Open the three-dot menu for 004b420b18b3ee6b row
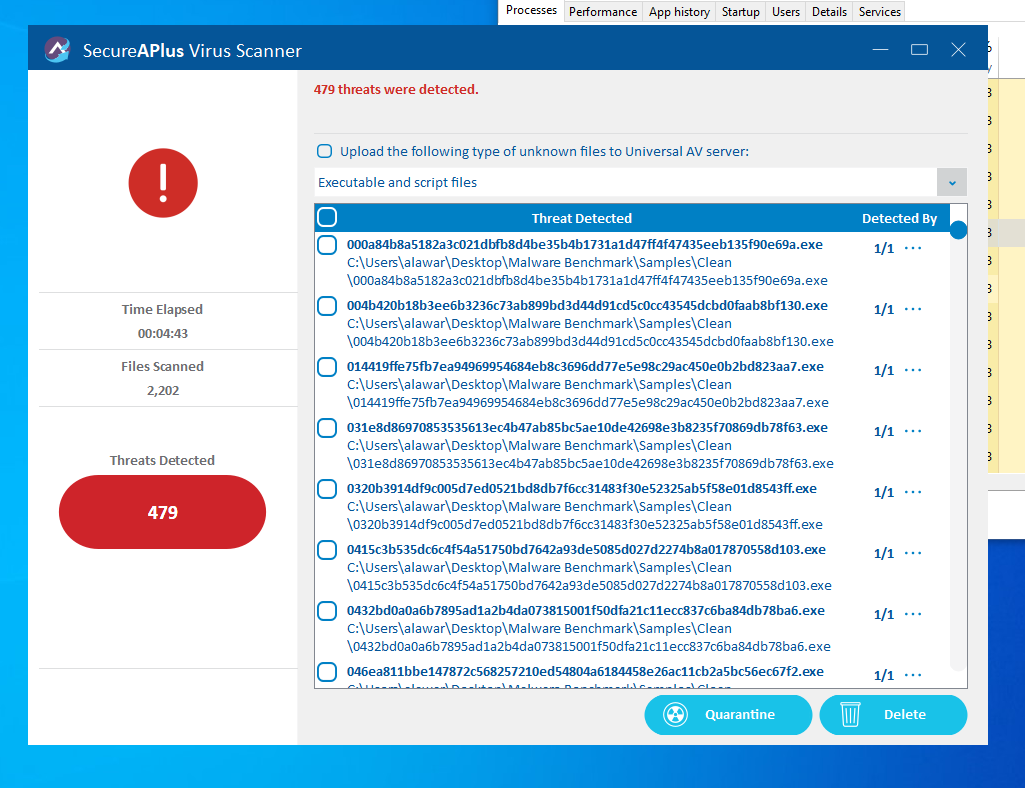Image resolution: width=1025 pixels, height=788 pixels. (913, 309)
